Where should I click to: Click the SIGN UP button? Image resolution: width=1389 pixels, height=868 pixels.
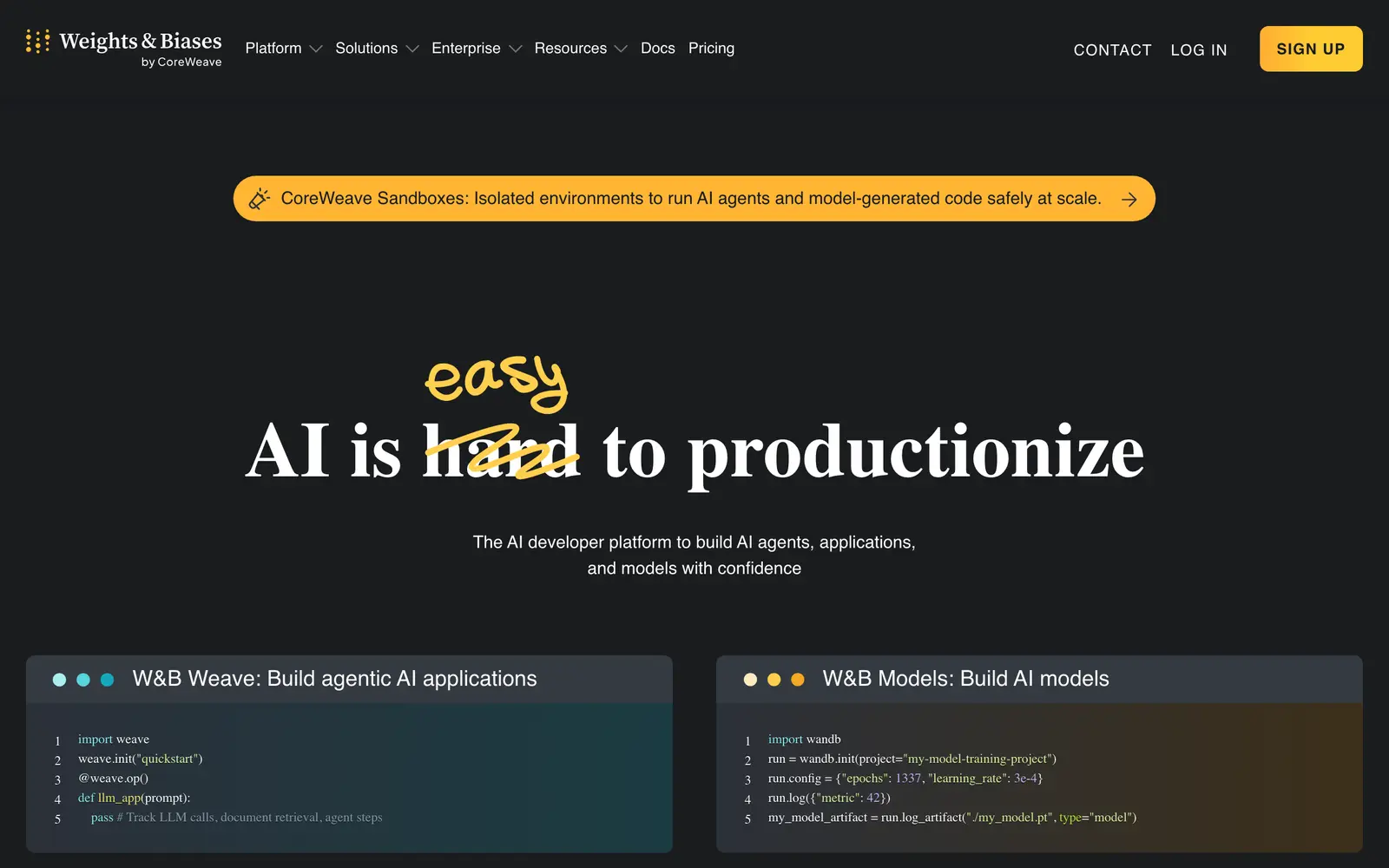click(x=1311, y=49)
